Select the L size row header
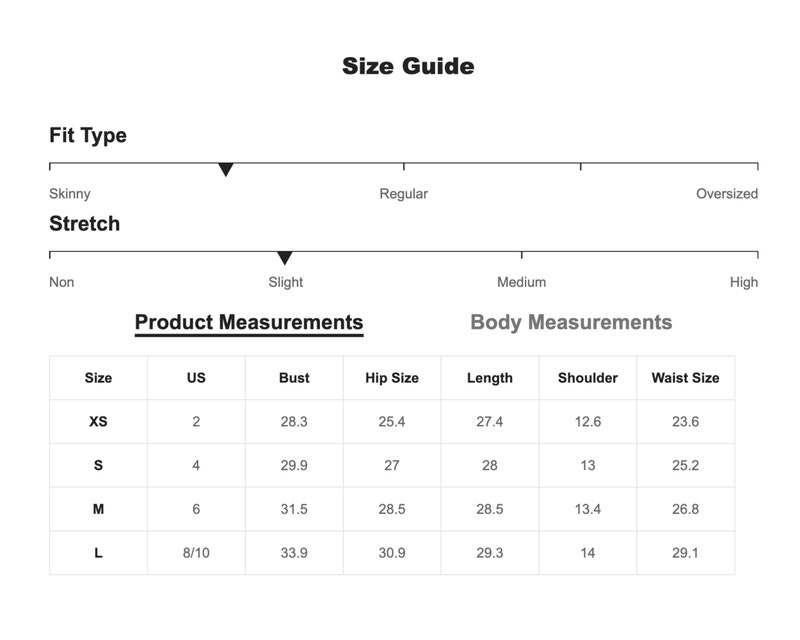This screenshot has height=640, width=800. (x=98, y=553)
